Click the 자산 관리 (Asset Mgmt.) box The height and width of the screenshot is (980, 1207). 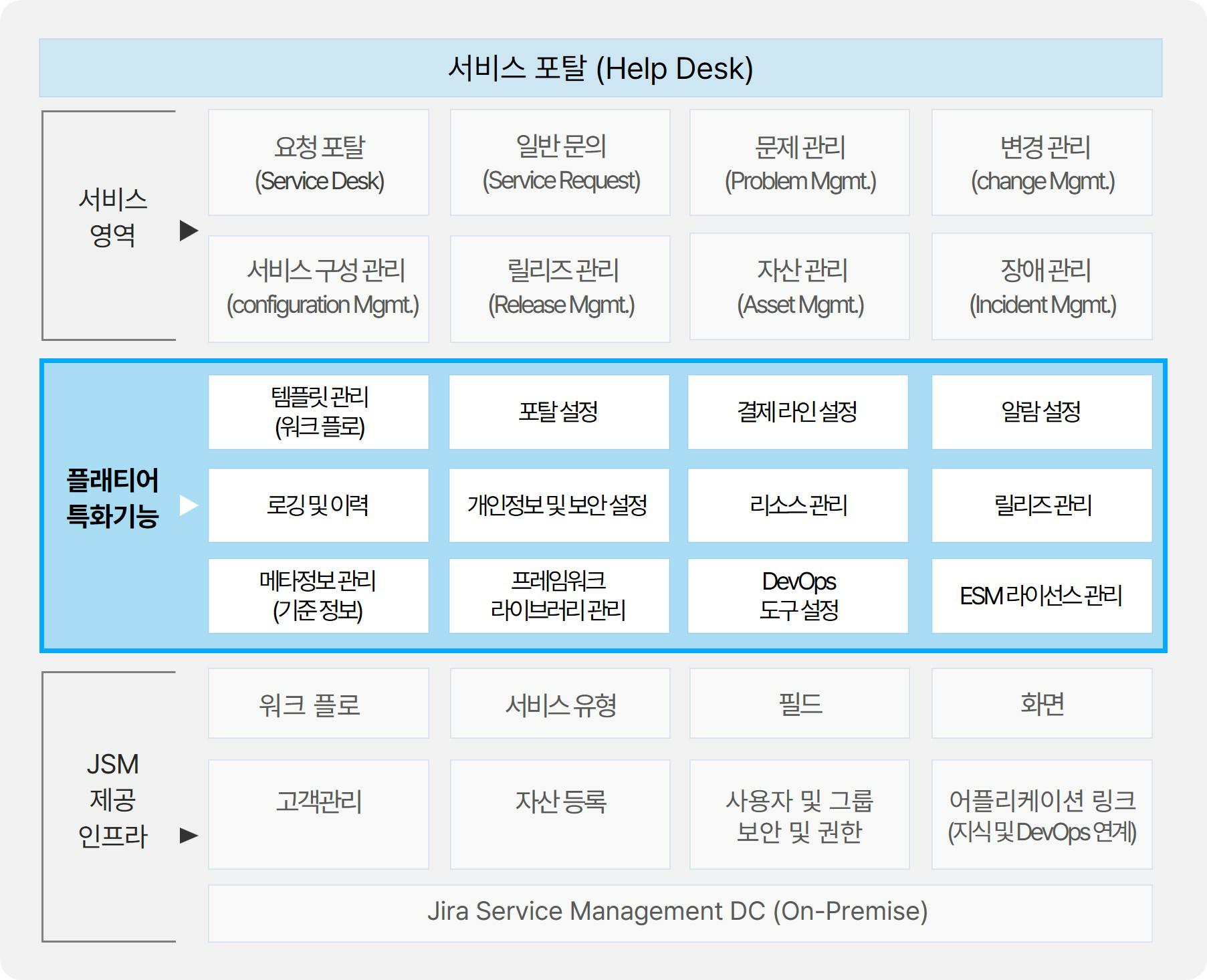point(800,287)
